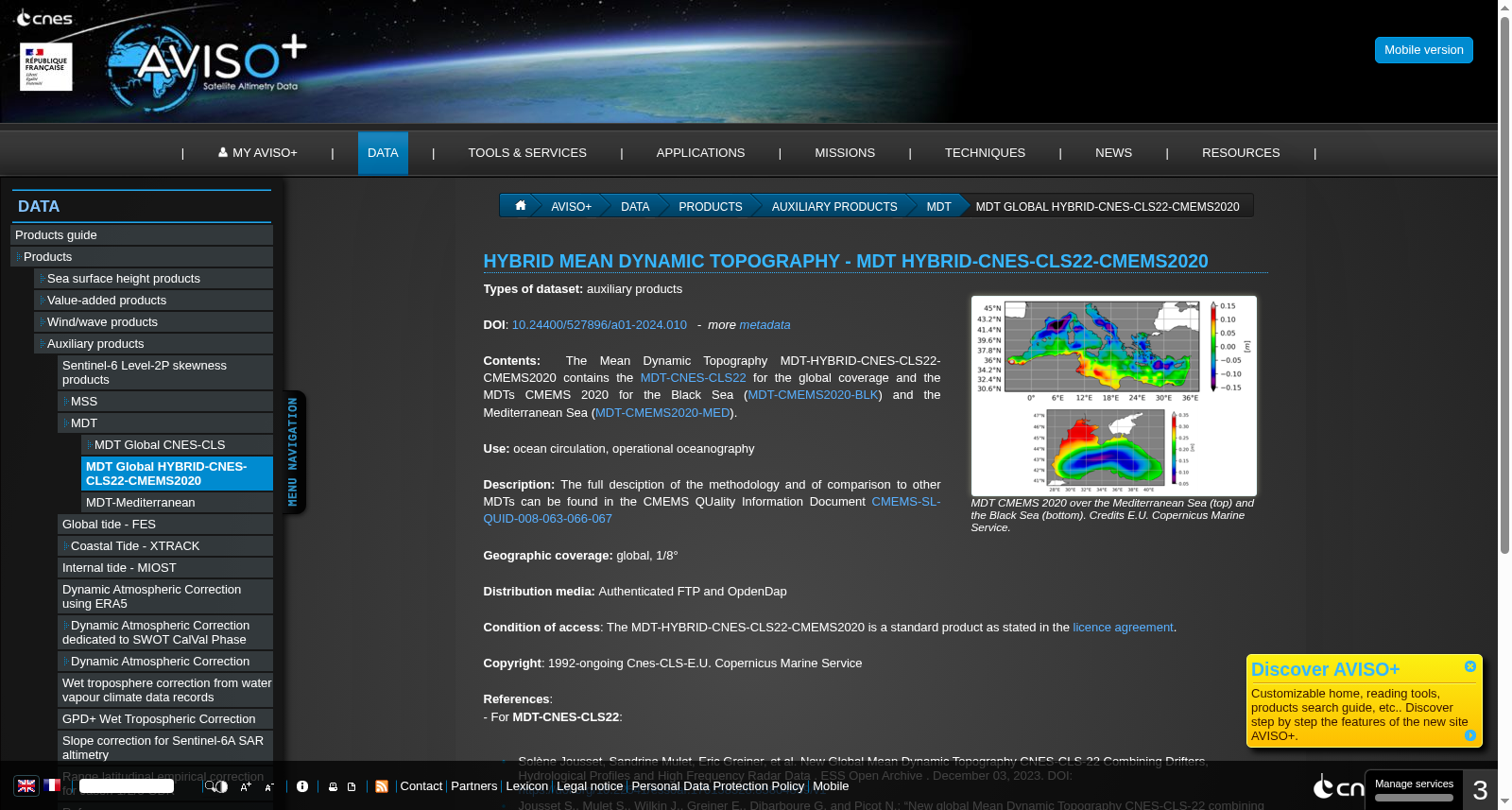The width and height of the screenshot is (1512, 810).
Task: Open Sentinel-6 Level-2P skewness products
Action: pyautogui.click(x=165, y=372)
